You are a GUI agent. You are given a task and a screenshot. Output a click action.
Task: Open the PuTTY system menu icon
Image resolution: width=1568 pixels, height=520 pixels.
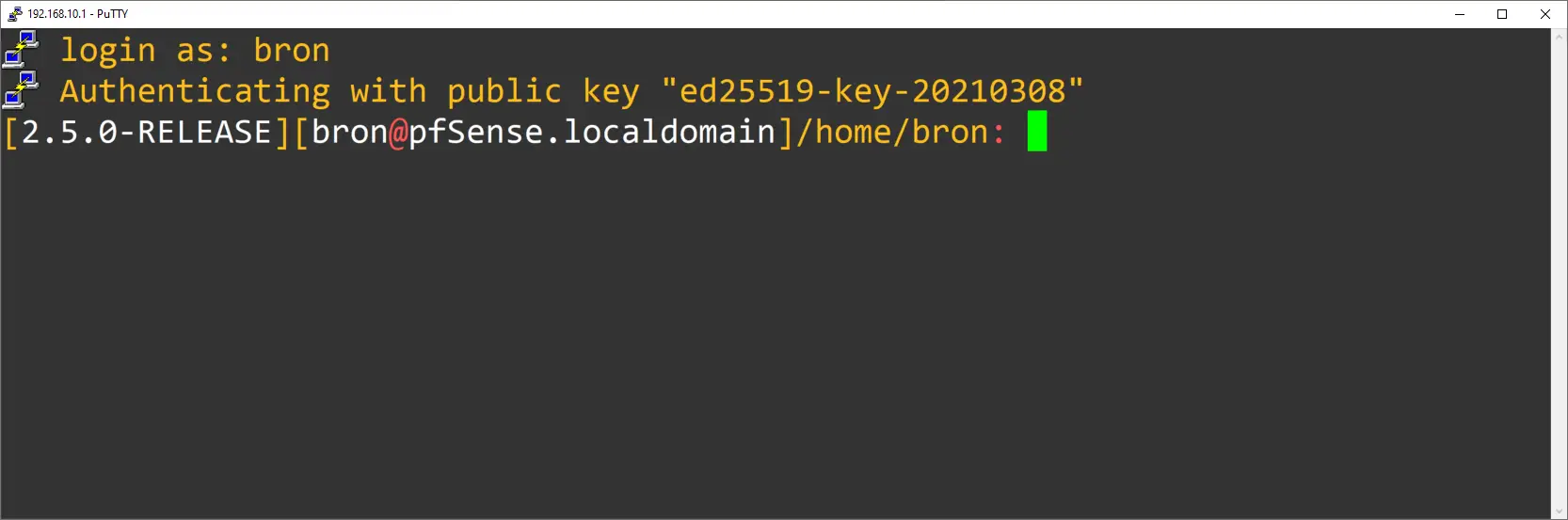(x=14, y=14)
